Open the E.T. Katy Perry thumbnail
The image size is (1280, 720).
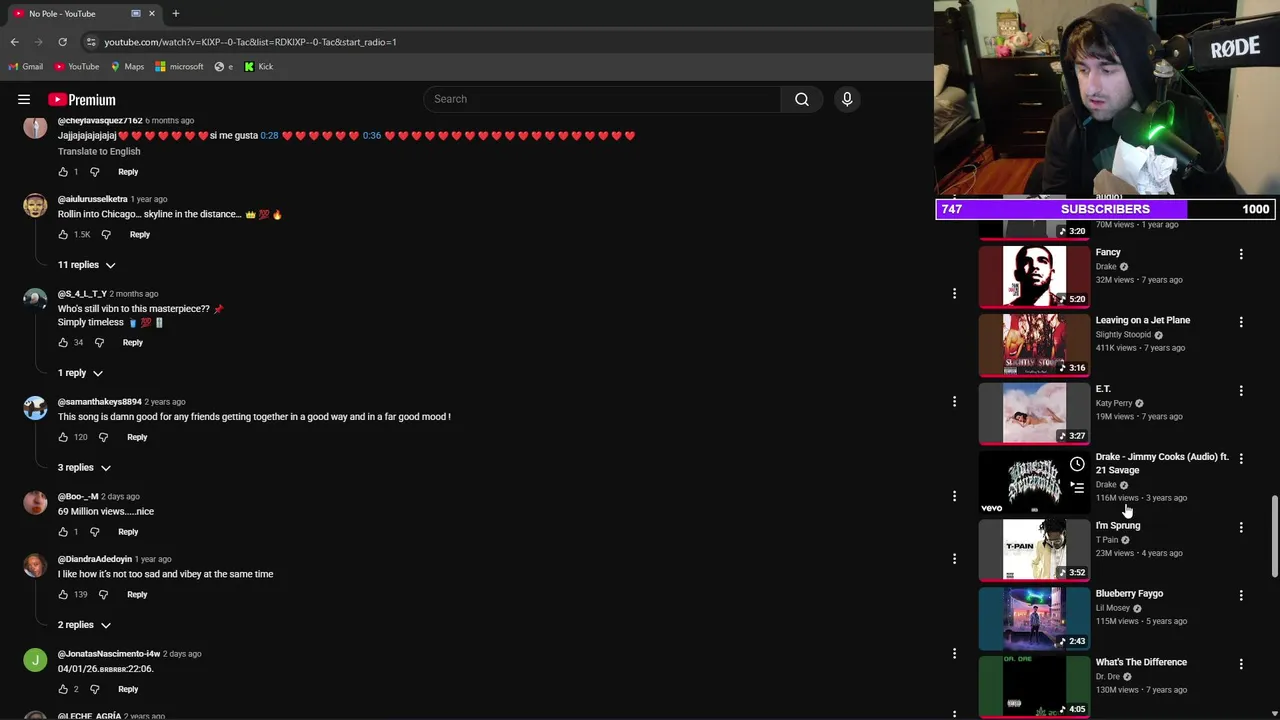1034,413
